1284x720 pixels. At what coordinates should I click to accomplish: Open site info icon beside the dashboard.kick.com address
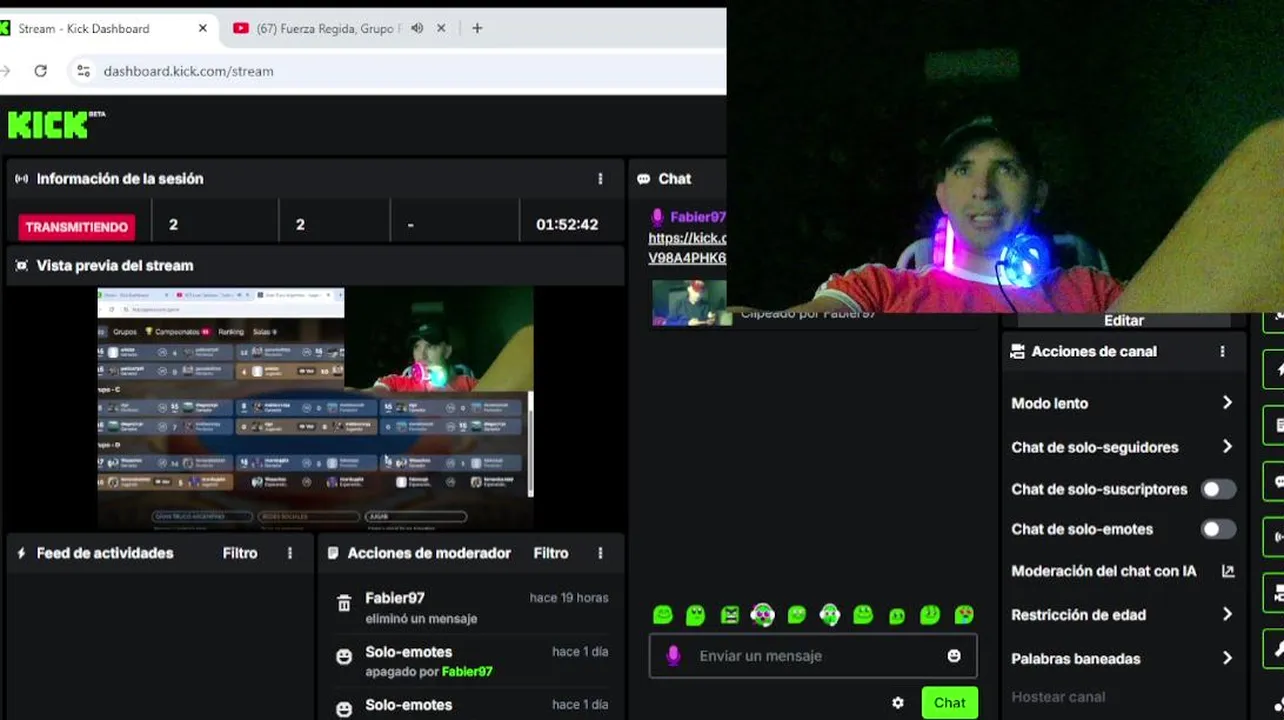point(83,71)
